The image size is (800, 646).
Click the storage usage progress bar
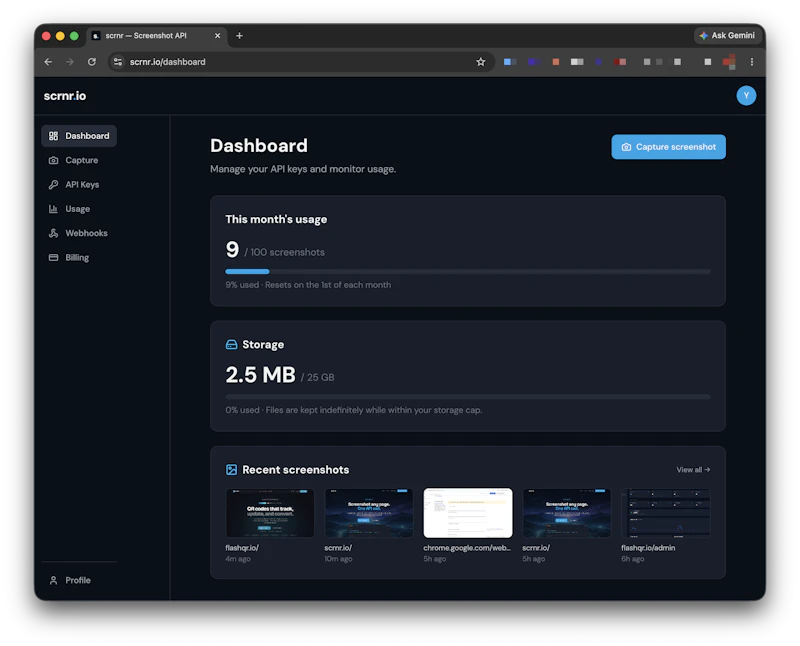(x=468, y=396)
